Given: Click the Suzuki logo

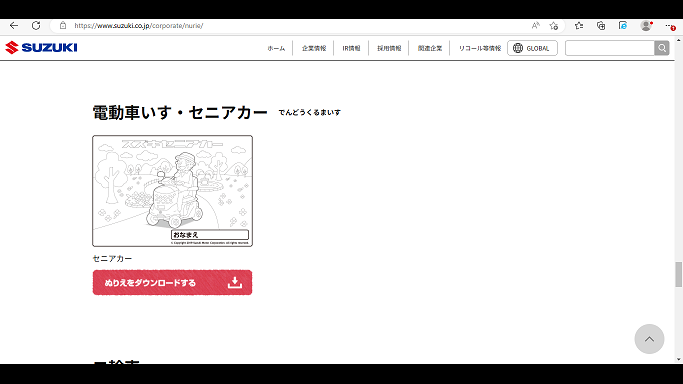Looking at the screenshot, I should tap(41, 47).
